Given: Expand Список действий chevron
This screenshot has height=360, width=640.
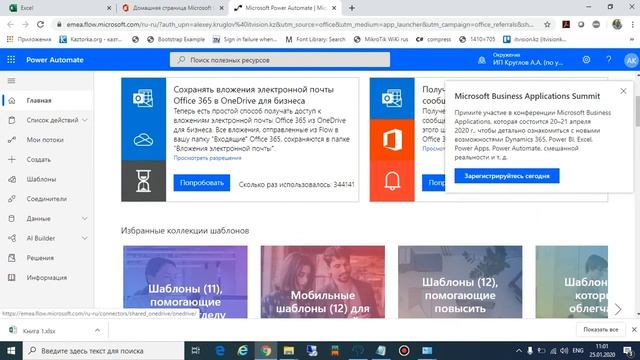Looking at the screenshot, I should (x=84, y=120).
